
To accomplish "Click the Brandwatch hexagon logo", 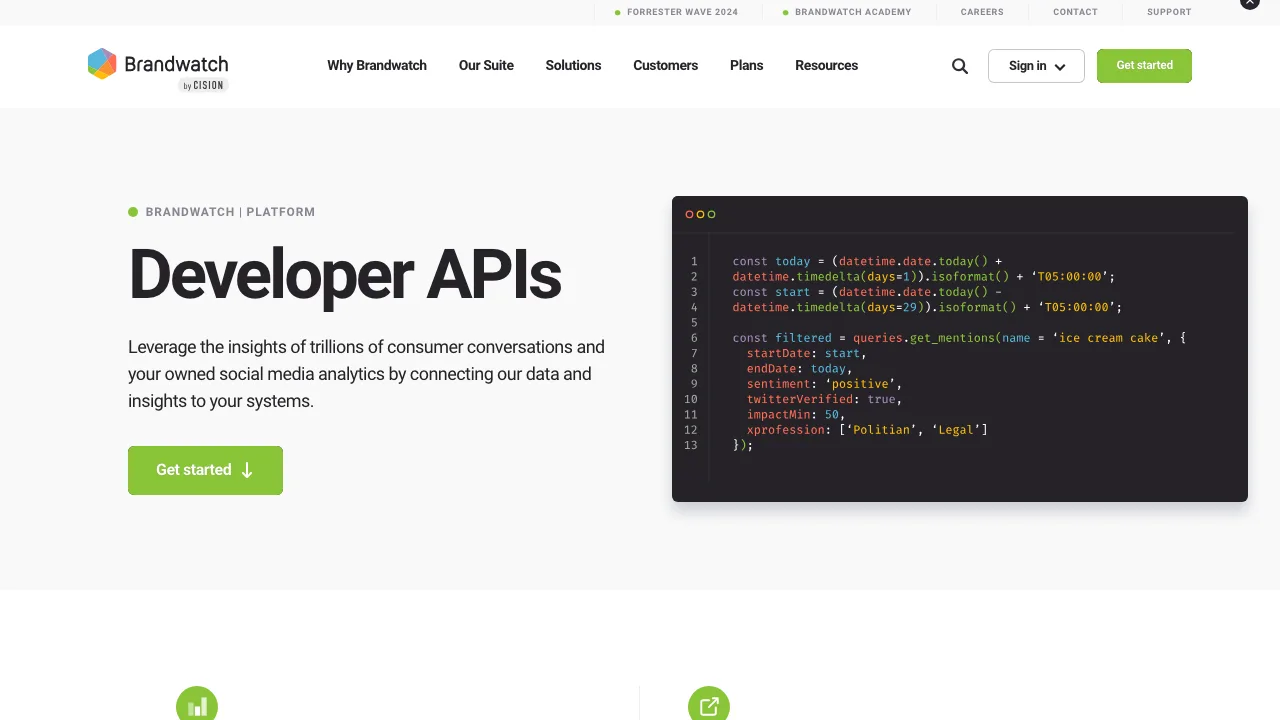I will tap(102, 64).
